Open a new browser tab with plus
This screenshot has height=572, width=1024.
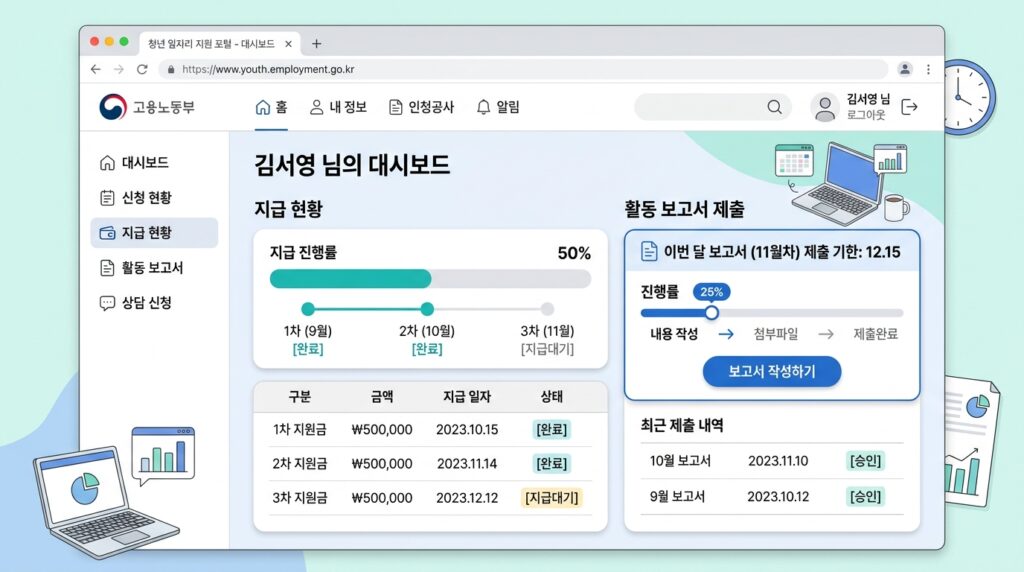pyautogui.click(x=317, y=44)
